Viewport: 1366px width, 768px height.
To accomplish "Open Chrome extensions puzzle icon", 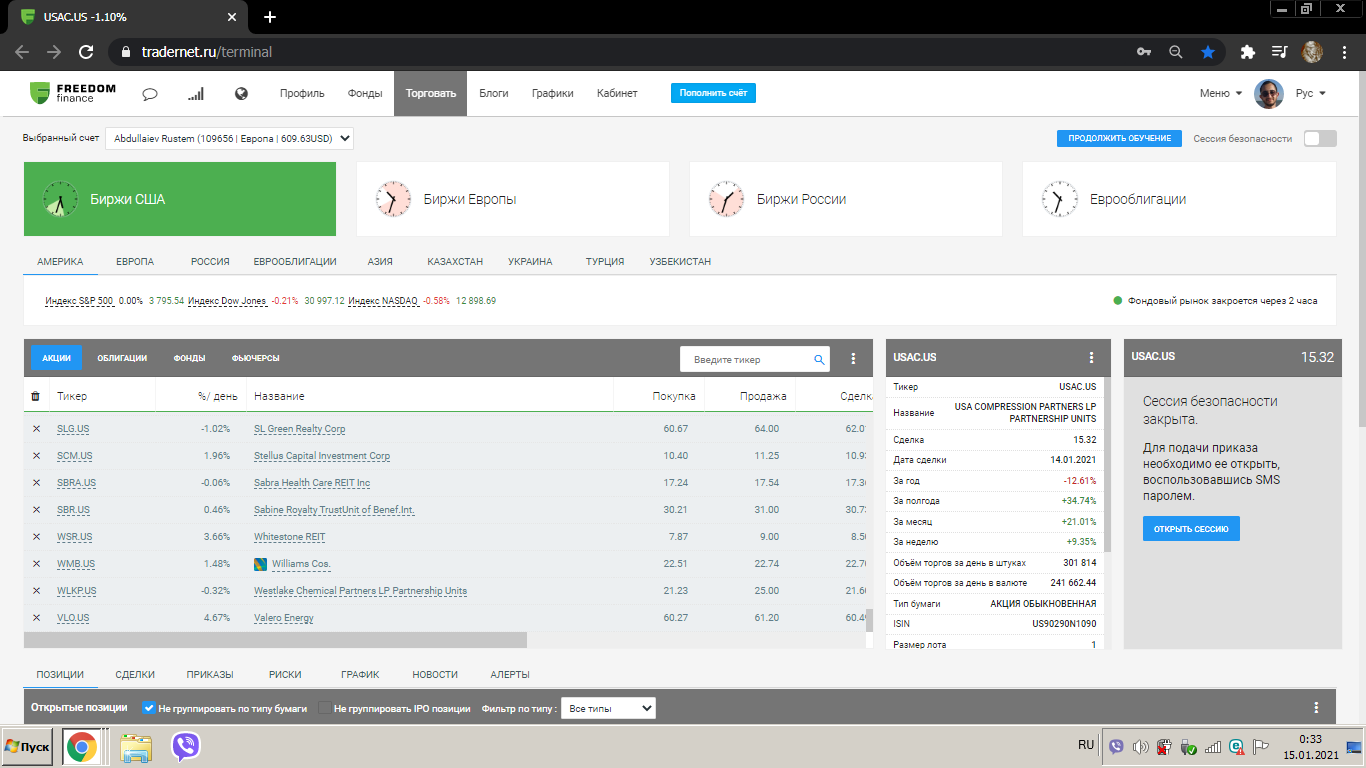I will click(1247, 52).
